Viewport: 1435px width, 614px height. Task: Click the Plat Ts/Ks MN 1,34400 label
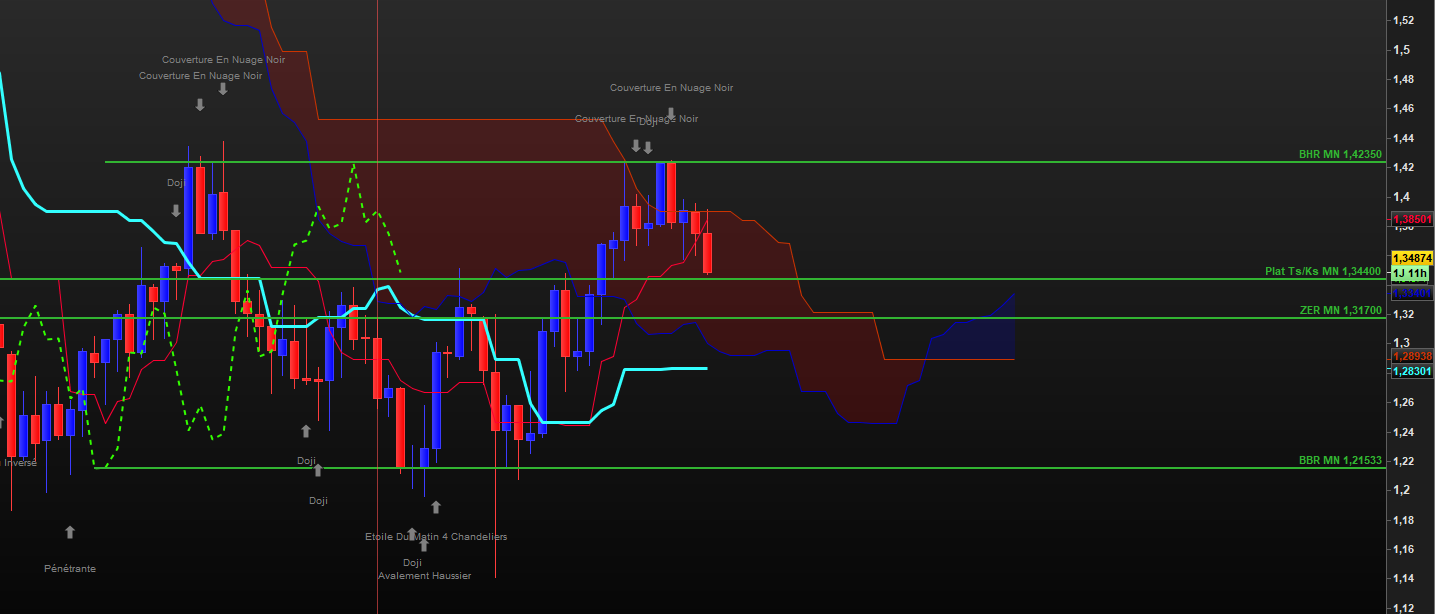(1323, 271)
